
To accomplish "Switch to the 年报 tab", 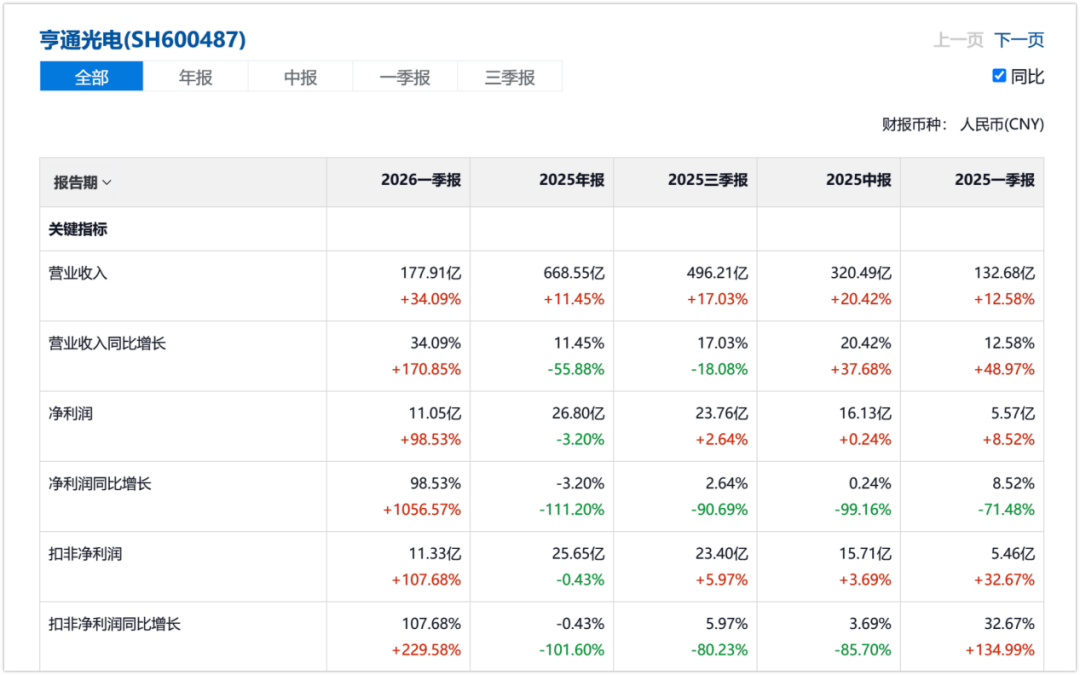I will click(x=196, y=76).
